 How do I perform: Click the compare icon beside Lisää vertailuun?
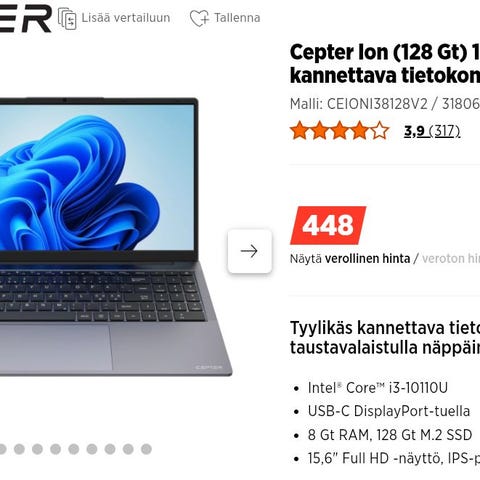(67, 18)
